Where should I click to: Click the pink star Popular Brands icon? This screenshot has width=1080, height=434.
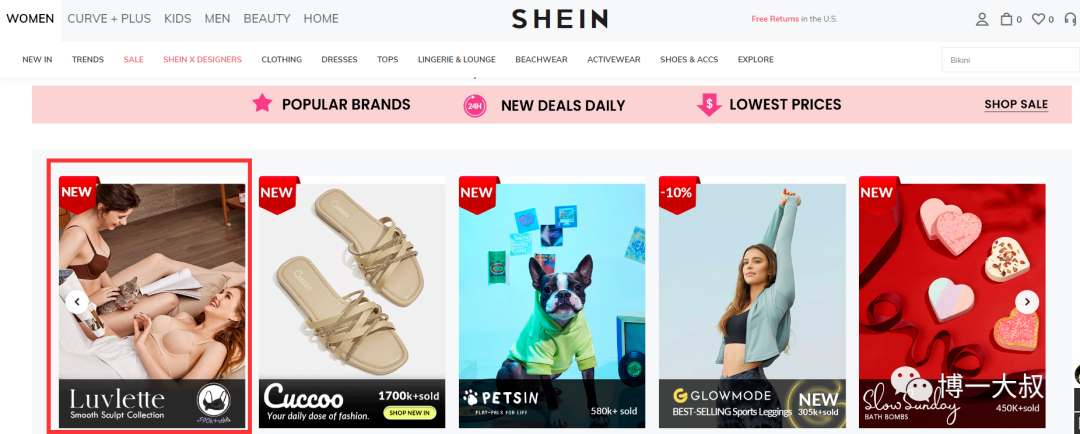[x=262, y=103]
